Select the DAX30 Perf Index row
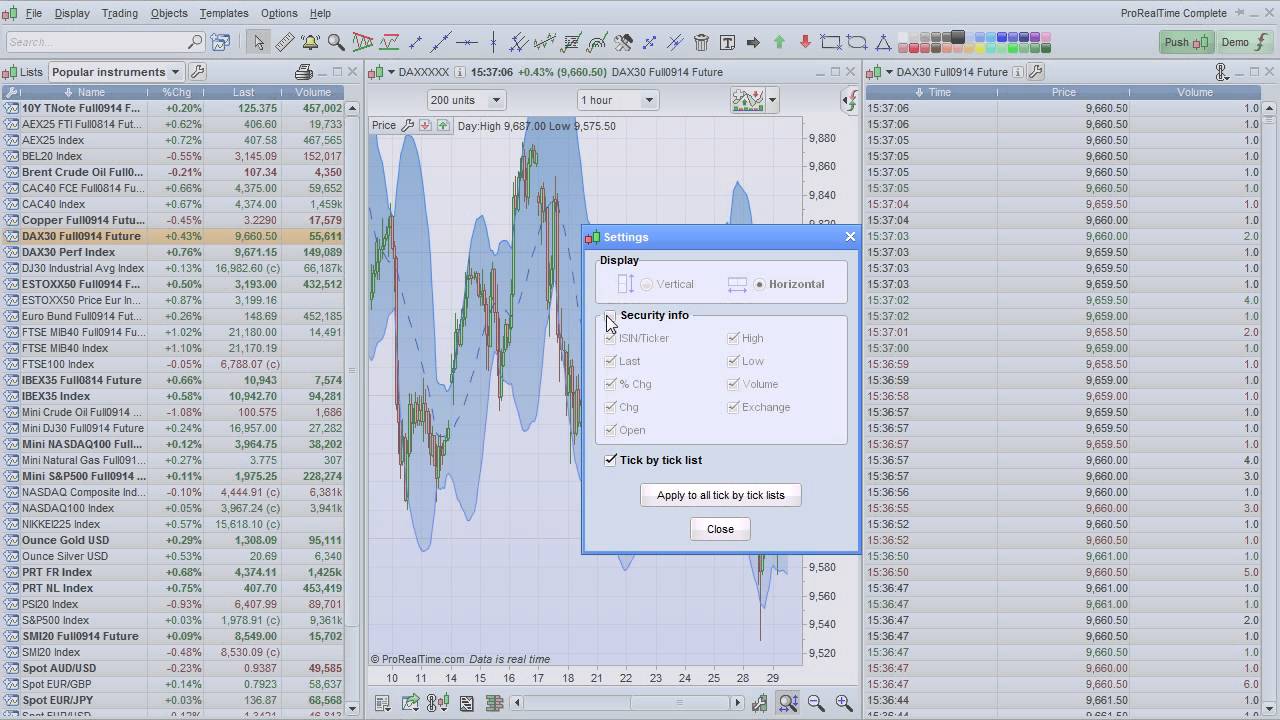The width and height of the screenshot is (1280, 720). (x=172, y=252)
